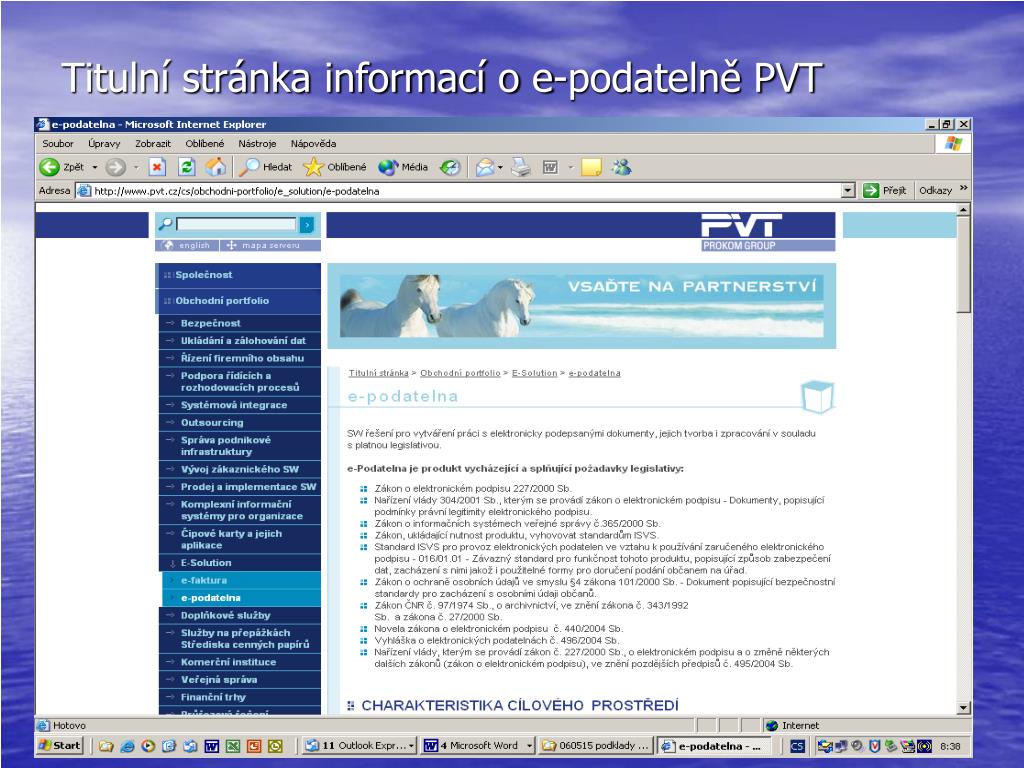The width and height of the screenshot is (1024, 768).
Task: Click the Mail envelope toolbar icon
Action: 485,167
